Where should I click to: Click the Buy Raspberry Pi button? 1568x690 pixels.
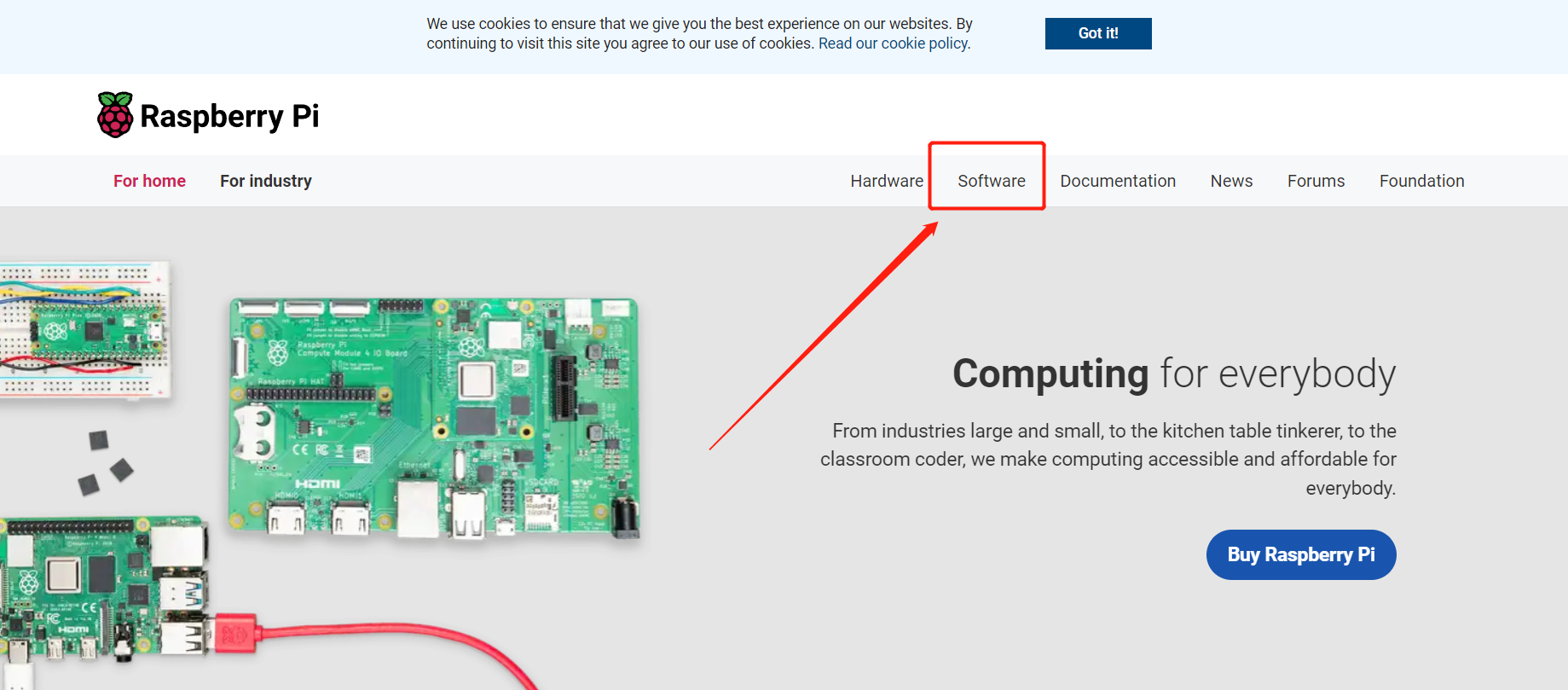pos(1301,554)
